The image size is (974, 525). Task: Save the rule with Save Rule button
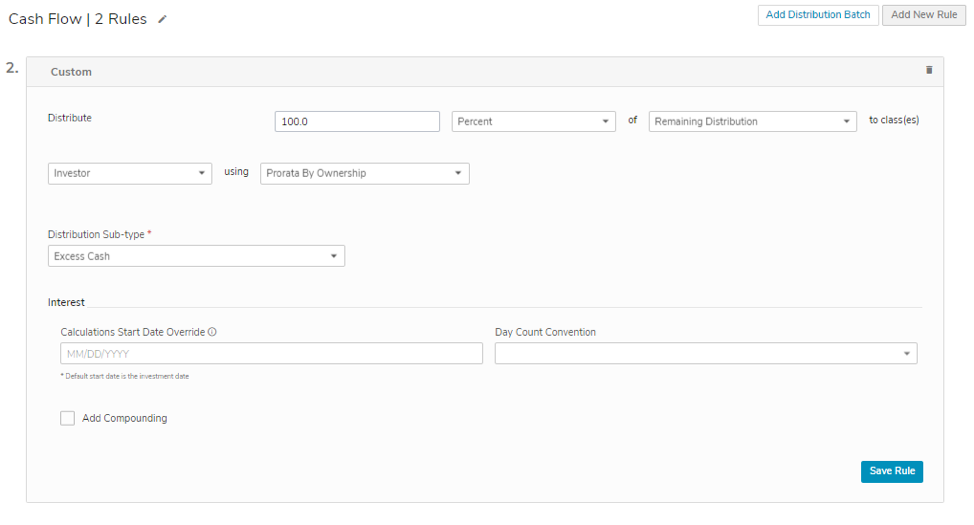(x=891, y=471)
